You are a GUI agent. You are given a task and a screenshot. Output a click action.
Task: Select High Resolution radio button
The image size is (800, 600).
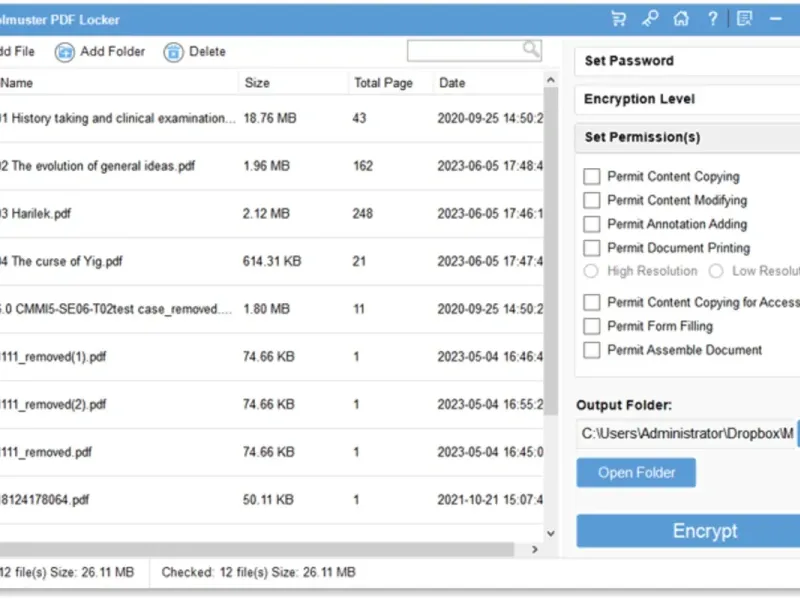[x=591, y=271]
